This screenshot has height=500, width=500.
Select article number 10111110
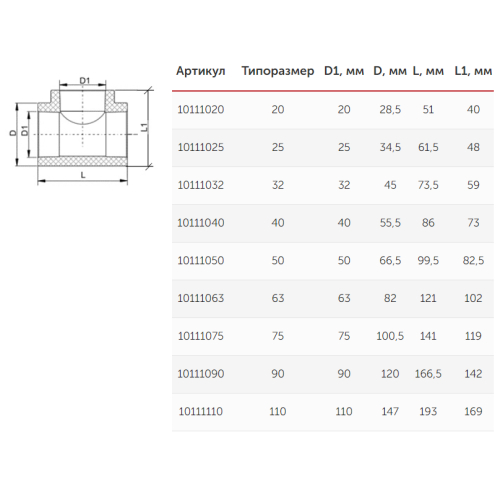pos(201,411)
